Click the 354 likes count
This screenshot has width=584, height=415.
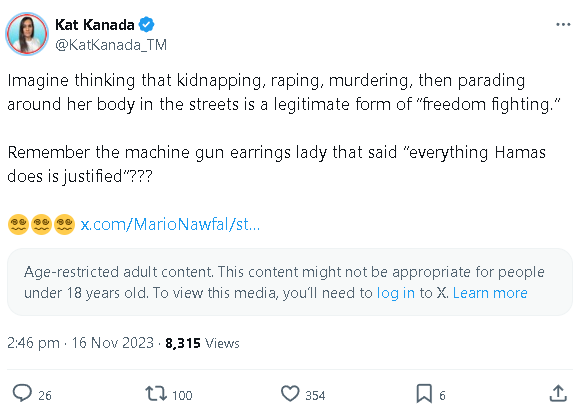click(x=315, y=395)
